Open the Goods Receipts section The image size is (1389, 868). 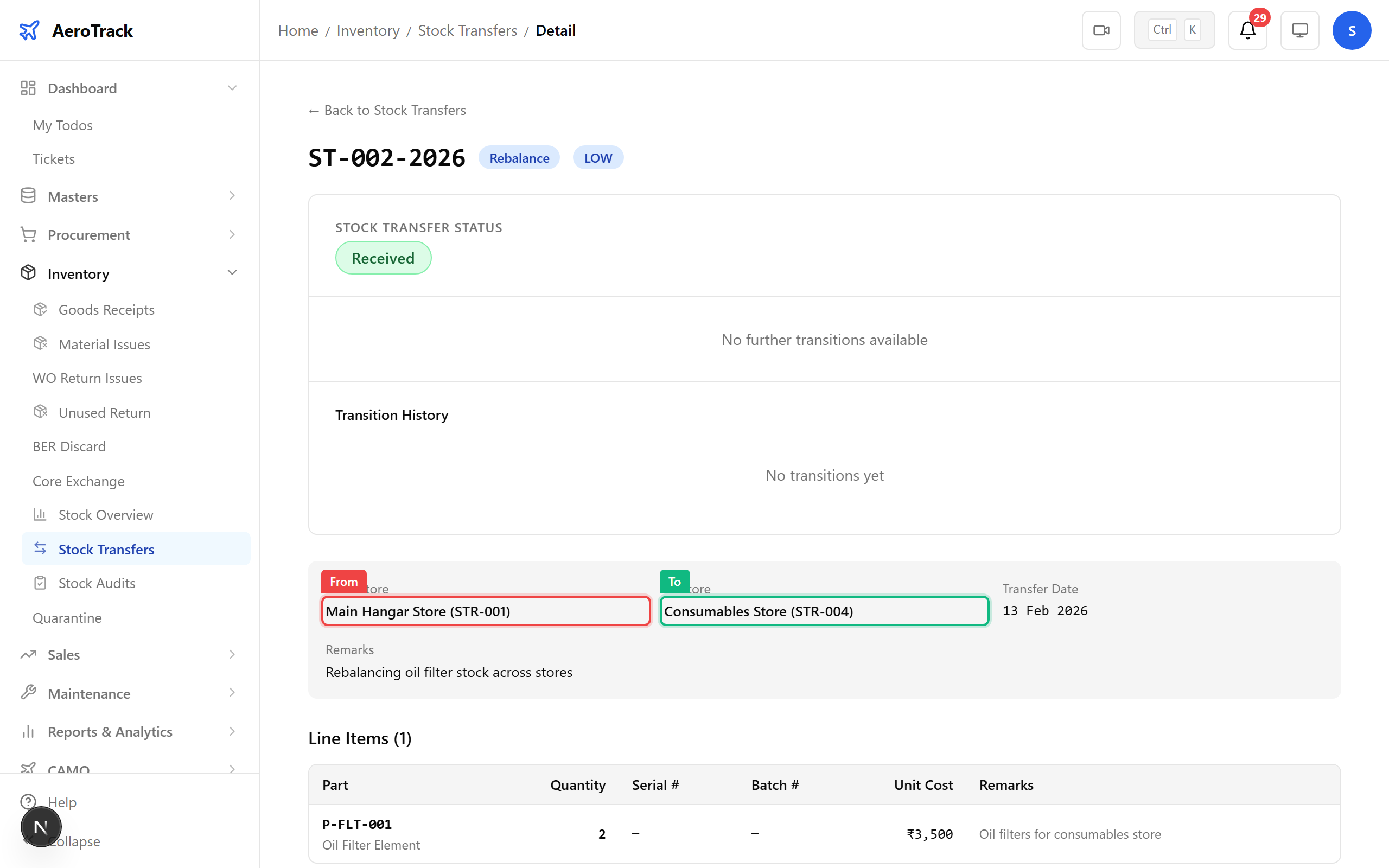coord(106,309)
